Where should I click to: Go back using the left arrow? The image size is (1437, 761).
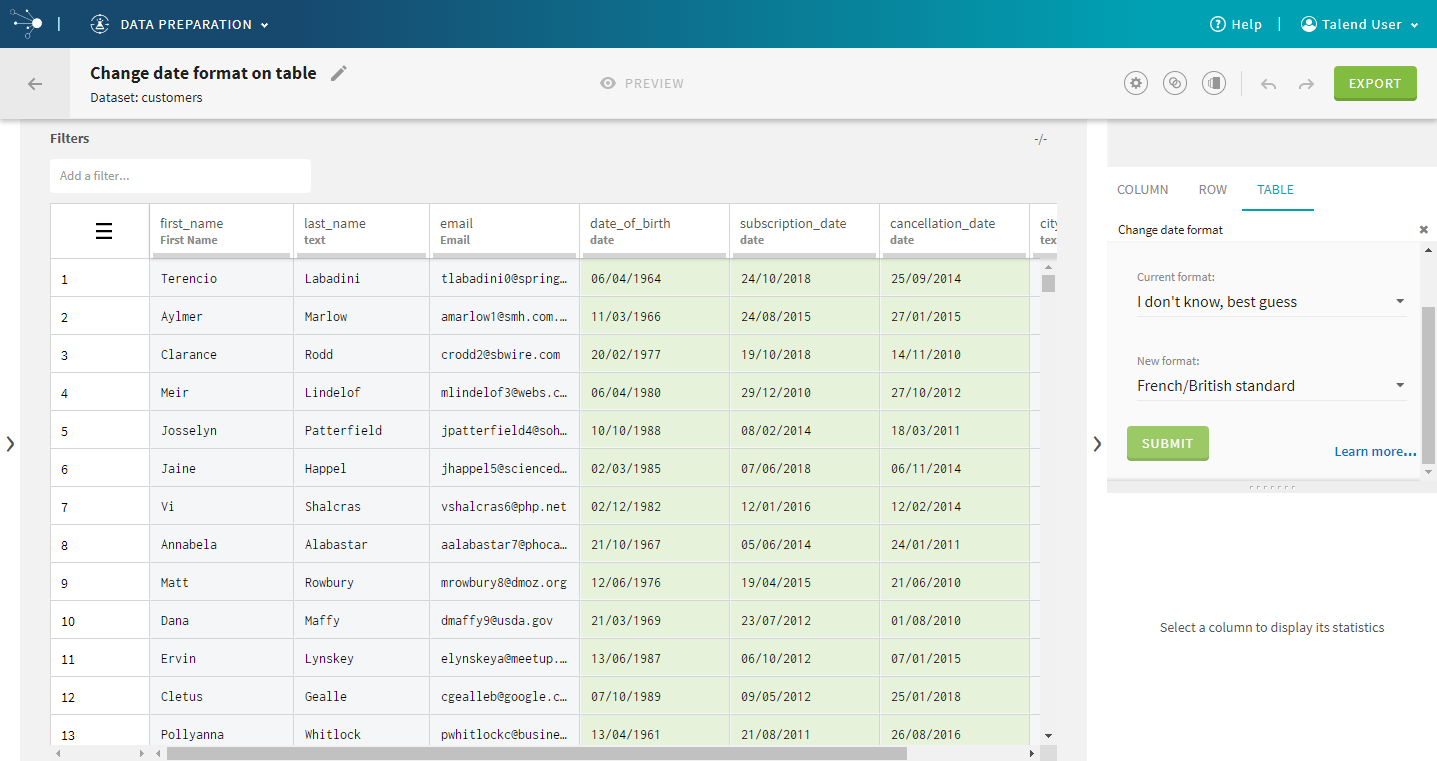[x=35, y=84]
